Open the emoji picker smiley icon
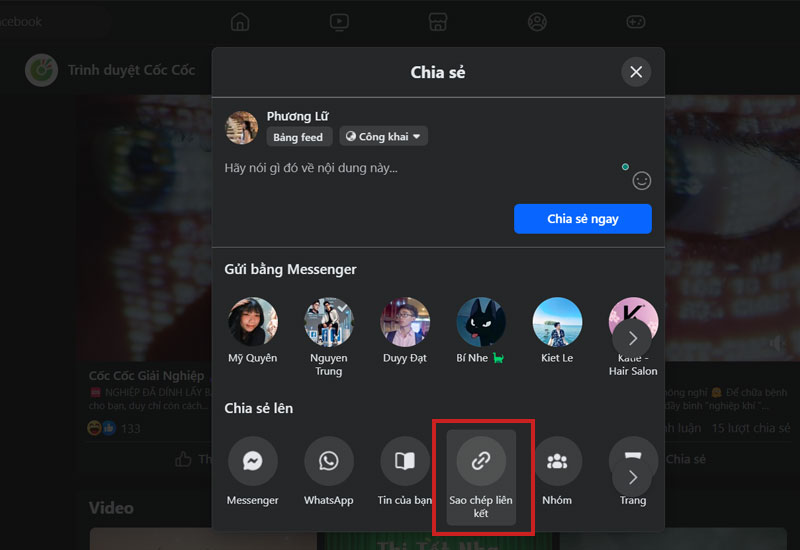800x550 pixels. pyautogui.click(x=641, y=181)
